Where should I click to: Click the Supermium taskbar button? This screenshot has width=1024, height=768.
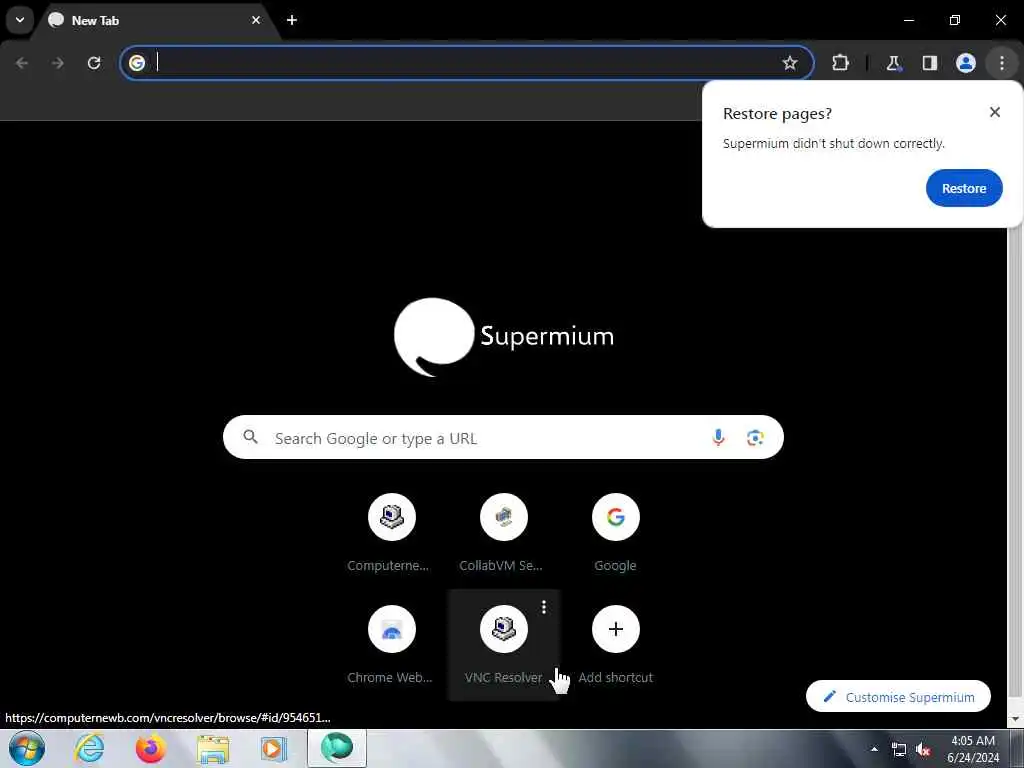tap(336, 748)
